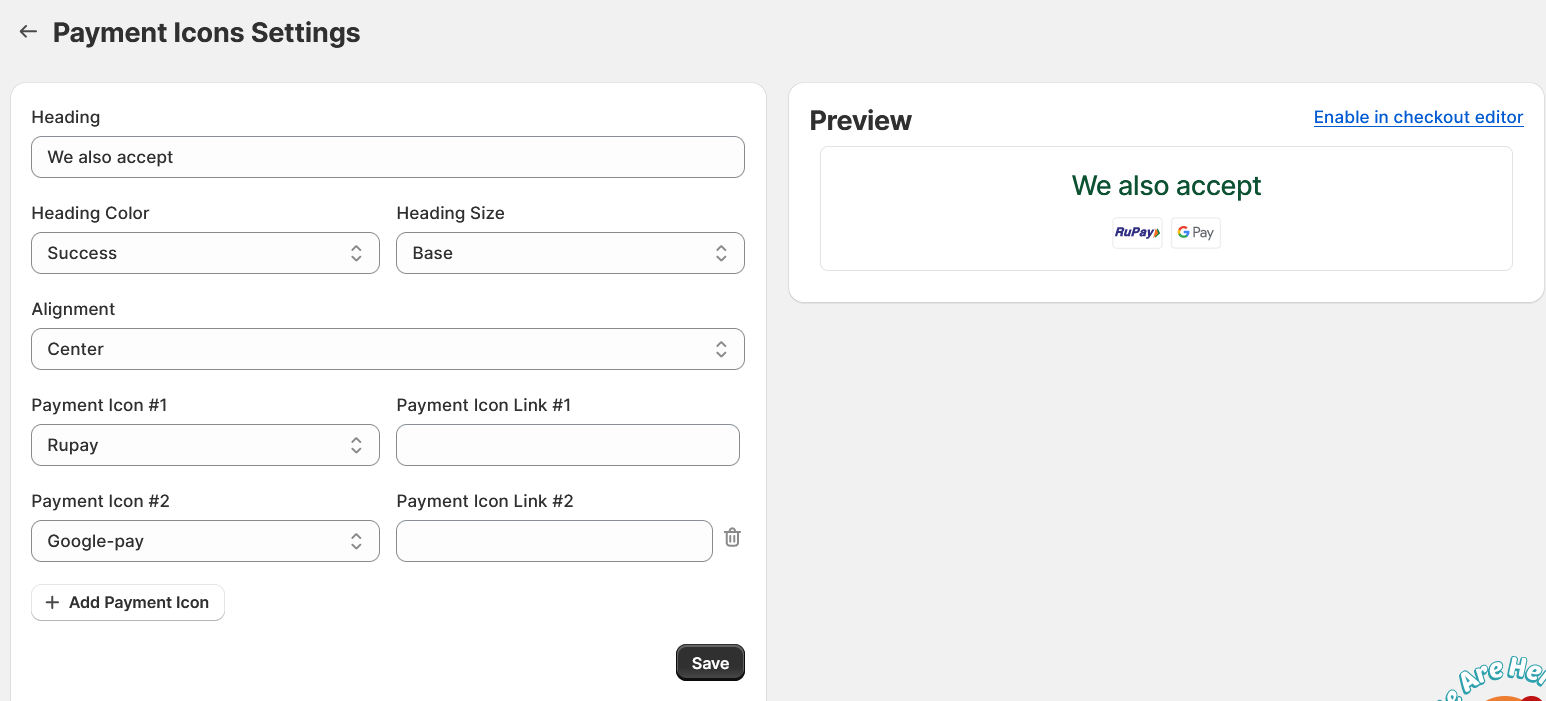Open Enable in checkout editor link

coord(1418,117)
